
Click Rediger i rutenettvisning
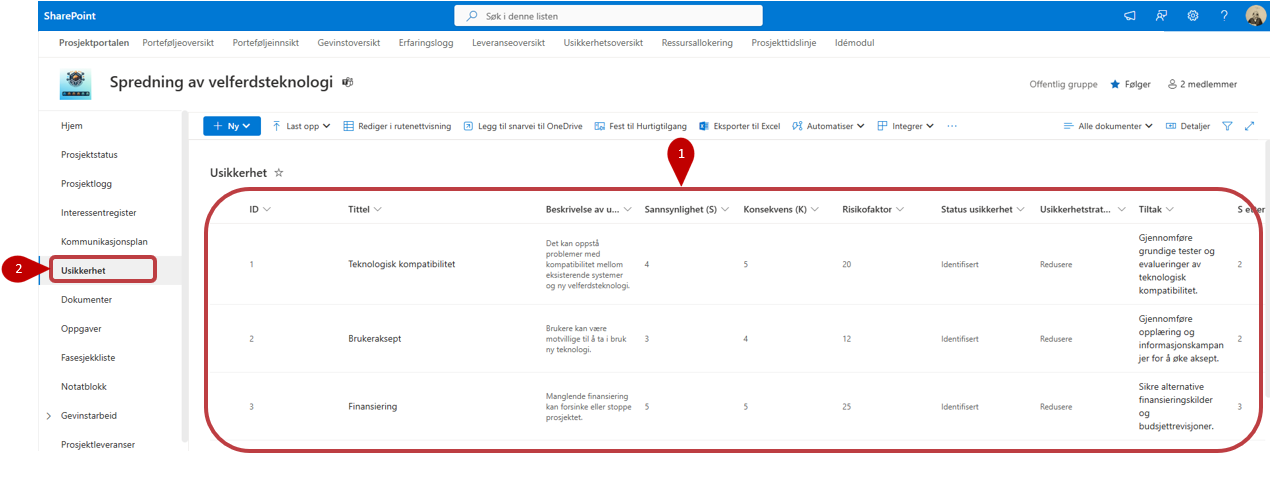tap(397, 126)
